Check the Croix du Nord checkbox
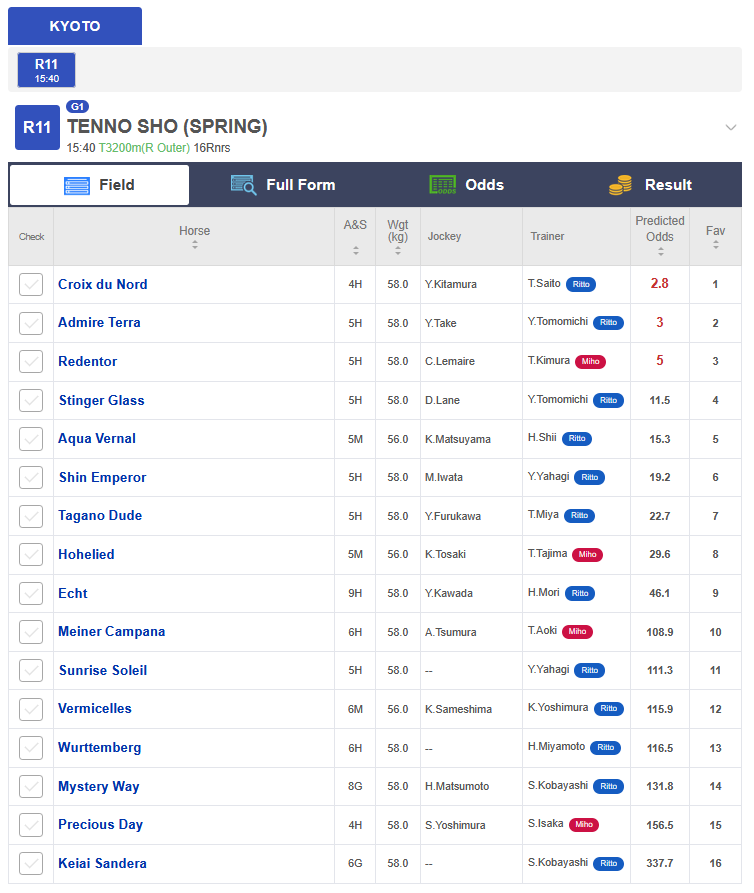The image size is (754, 893). coord(31,284)
